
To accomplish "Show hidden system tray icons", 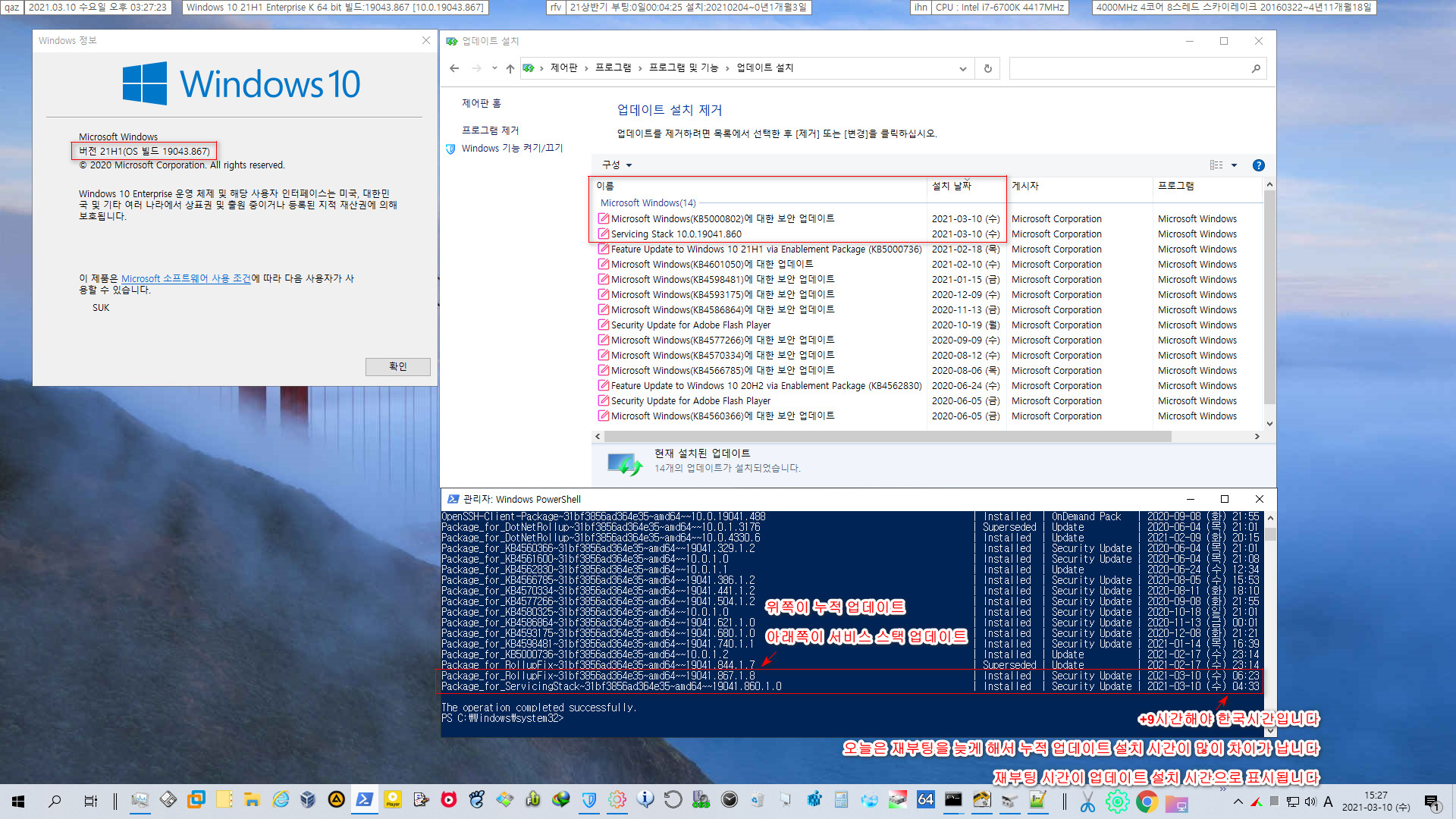I will click(x=1238, y=802).
